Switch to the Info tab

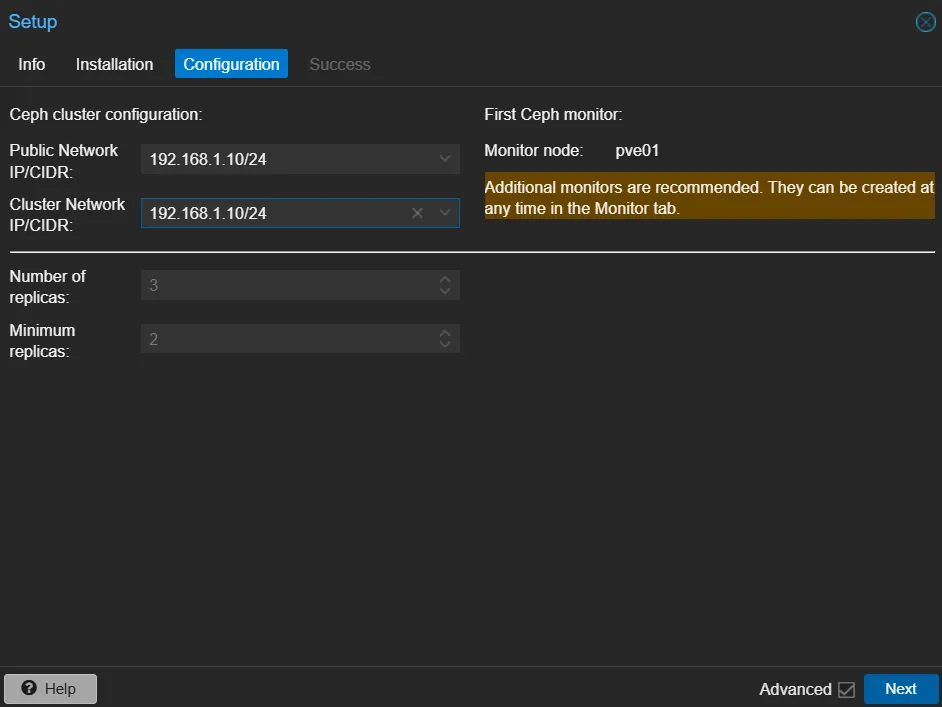tap(31, 64)
